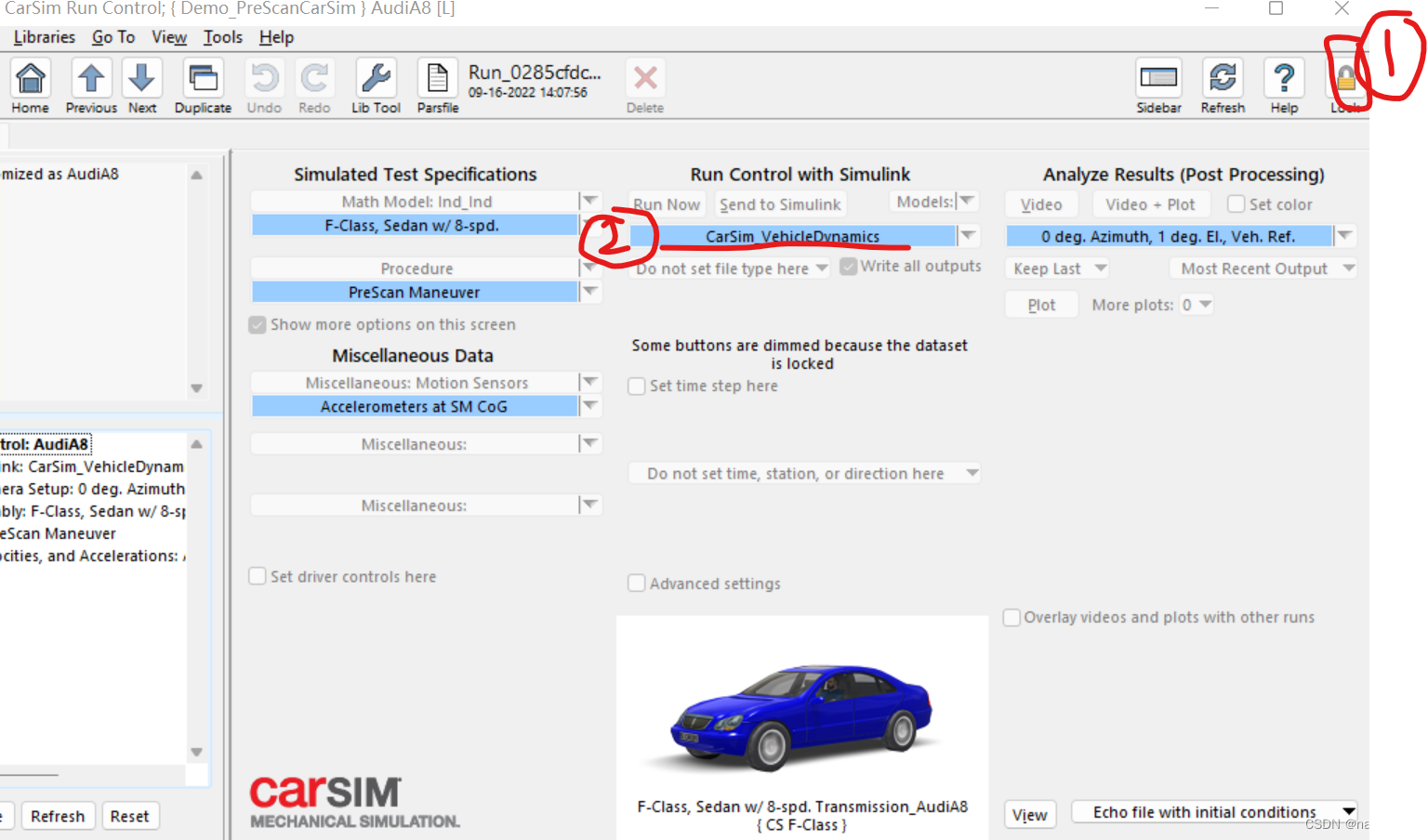The height and width of the screenshot is (840, 1428).
Task: Open the Lib Tool
Action: (376, 79)
